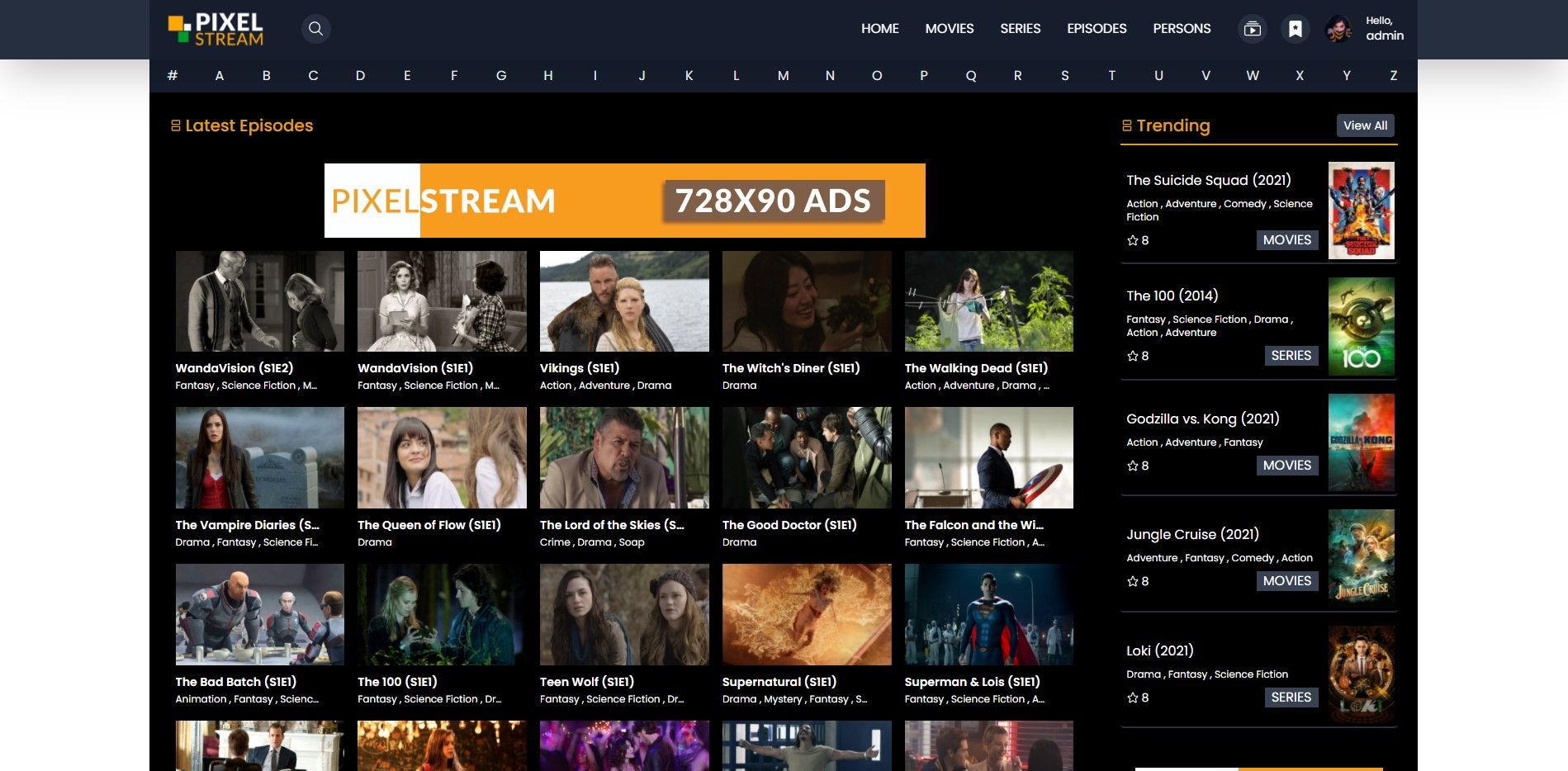Go to the HOME menu item
Screen dimensions: 1568x771
[x=880, y=29]
